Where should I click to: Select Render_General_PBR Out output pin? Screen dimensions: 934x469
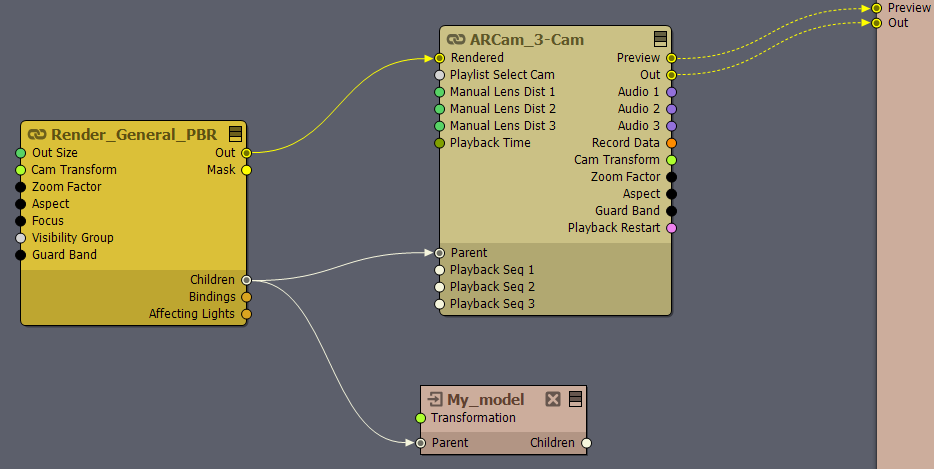click(x=246, y=153)
